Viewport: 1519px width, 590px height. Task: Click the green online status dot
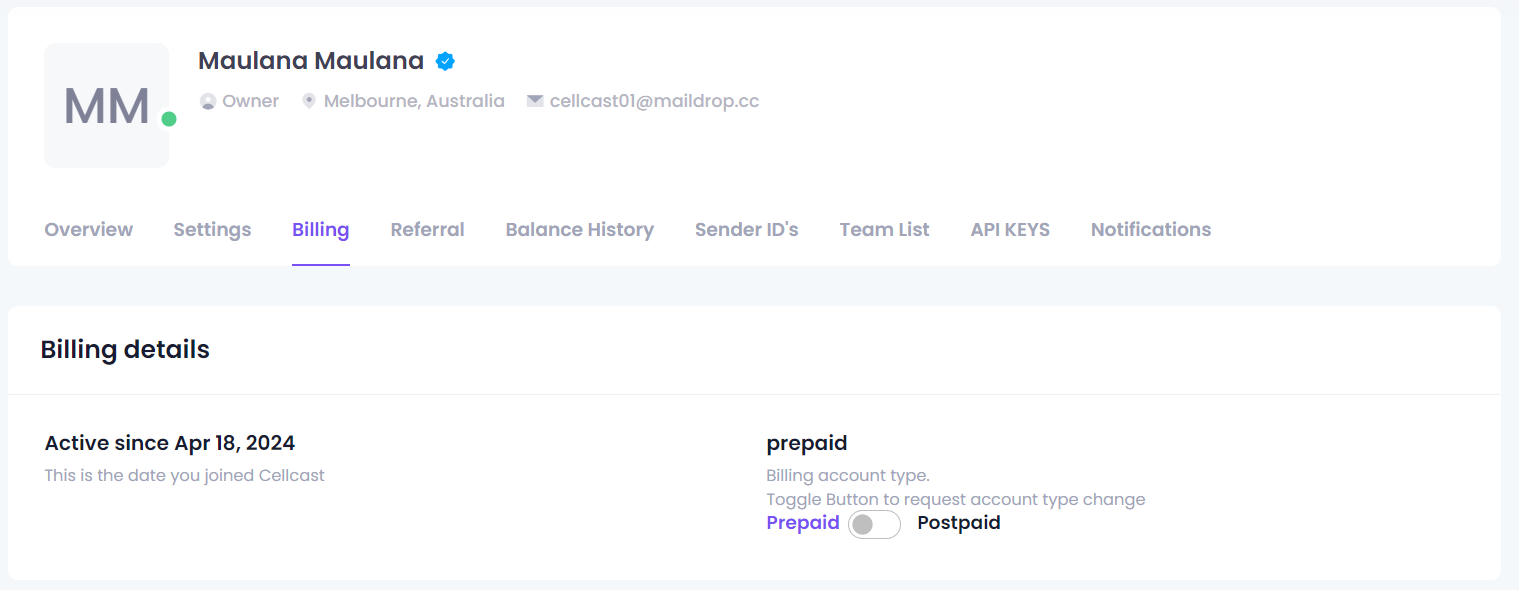[169, 119]
